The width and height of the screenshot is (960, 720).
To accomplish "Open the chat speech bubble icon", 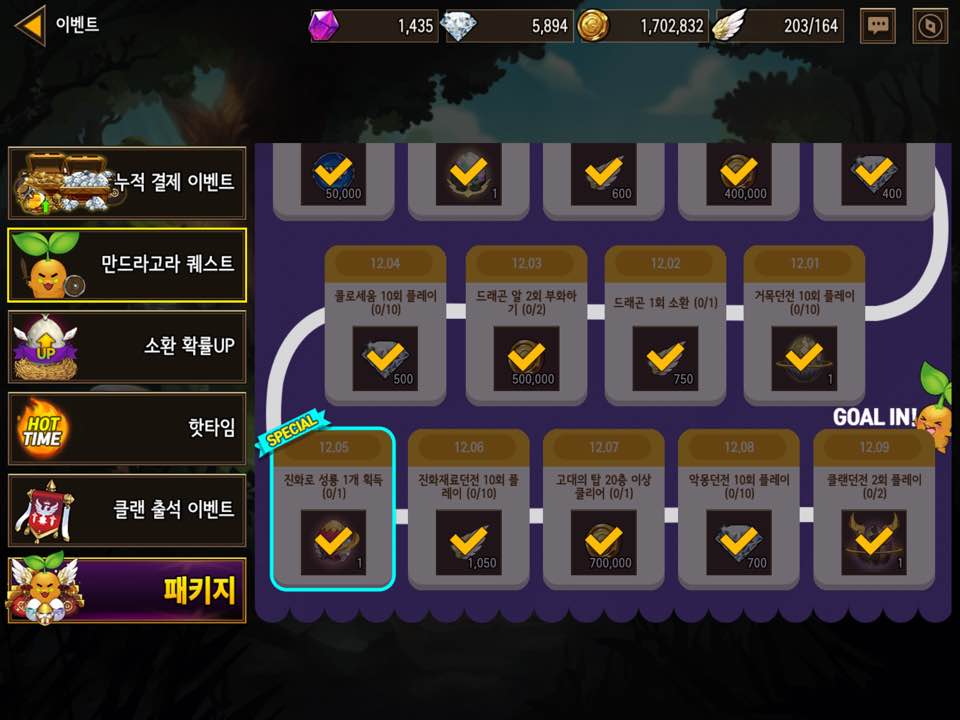I will coord(877,26).
